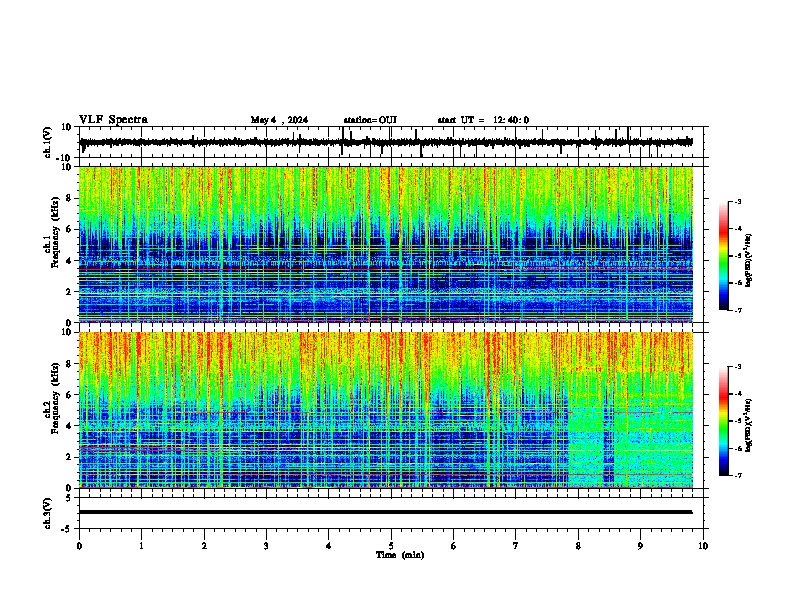Click the 4 kHz tick on ch.2 frequency axis

[x=70, y=426]
